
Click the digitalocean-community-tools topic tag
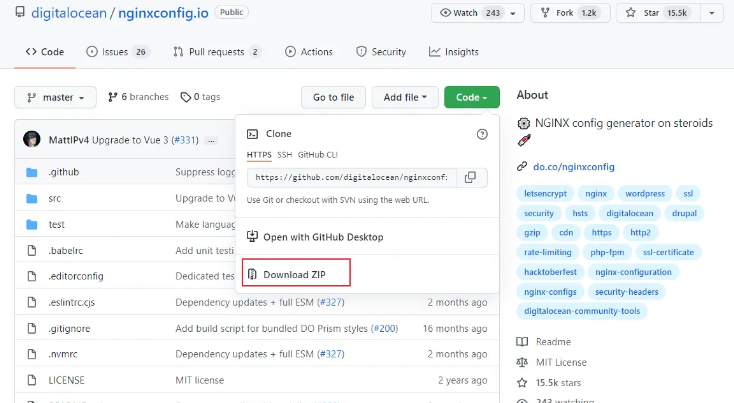pos(582,311)
